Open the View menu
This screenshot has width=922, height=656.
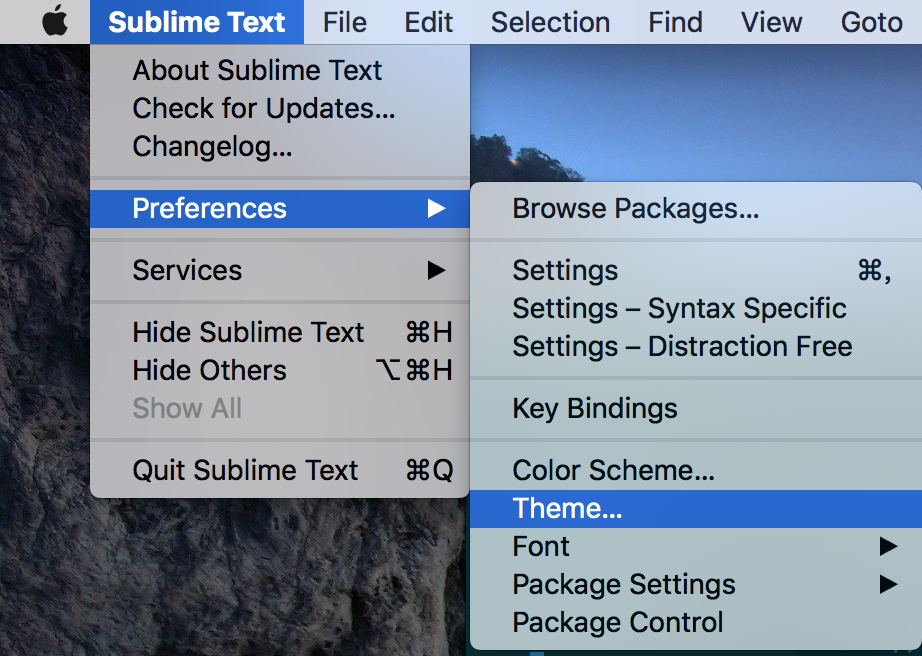tap(772, 22)
